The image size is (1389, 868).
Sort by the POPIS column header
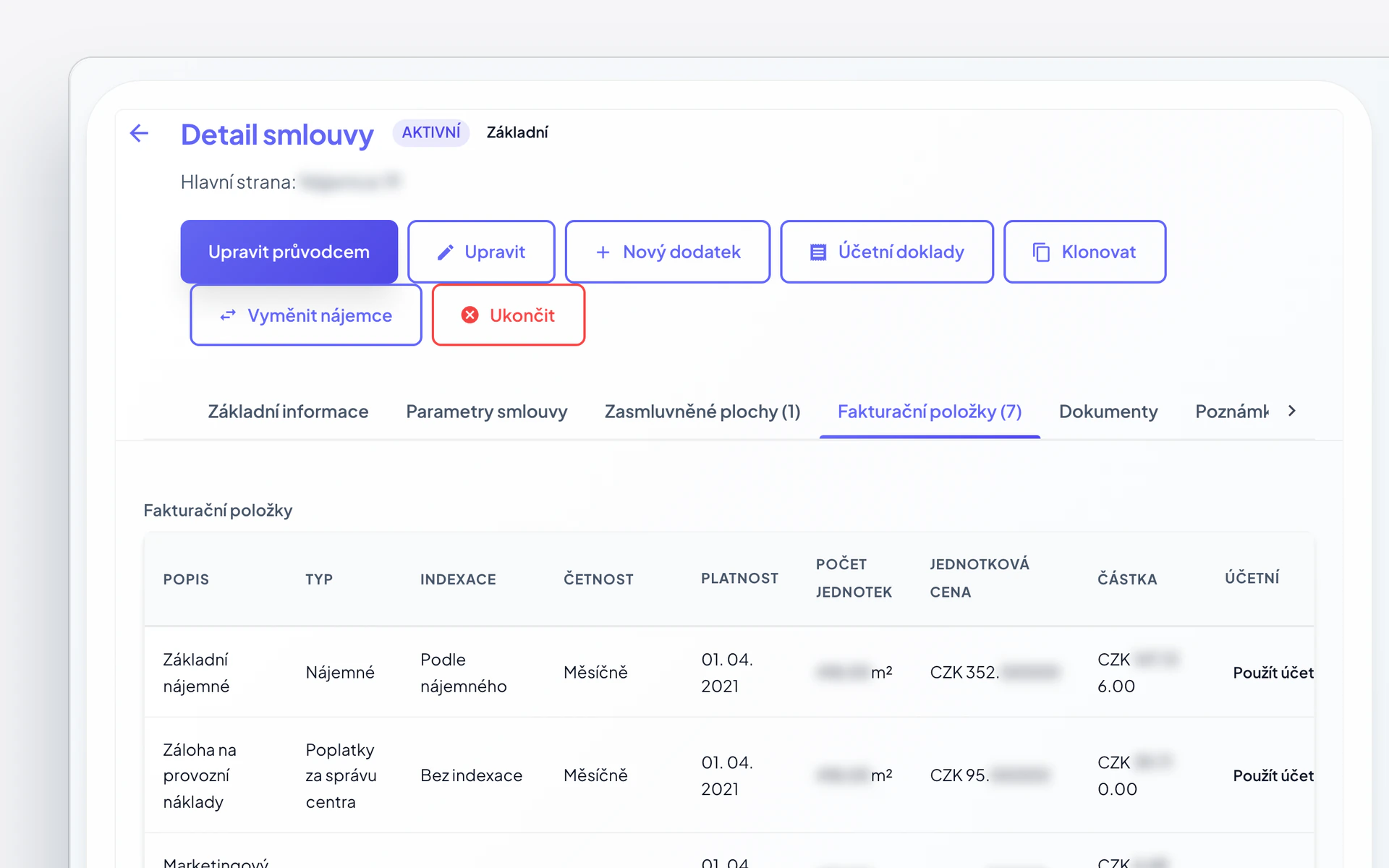point(186,579)
